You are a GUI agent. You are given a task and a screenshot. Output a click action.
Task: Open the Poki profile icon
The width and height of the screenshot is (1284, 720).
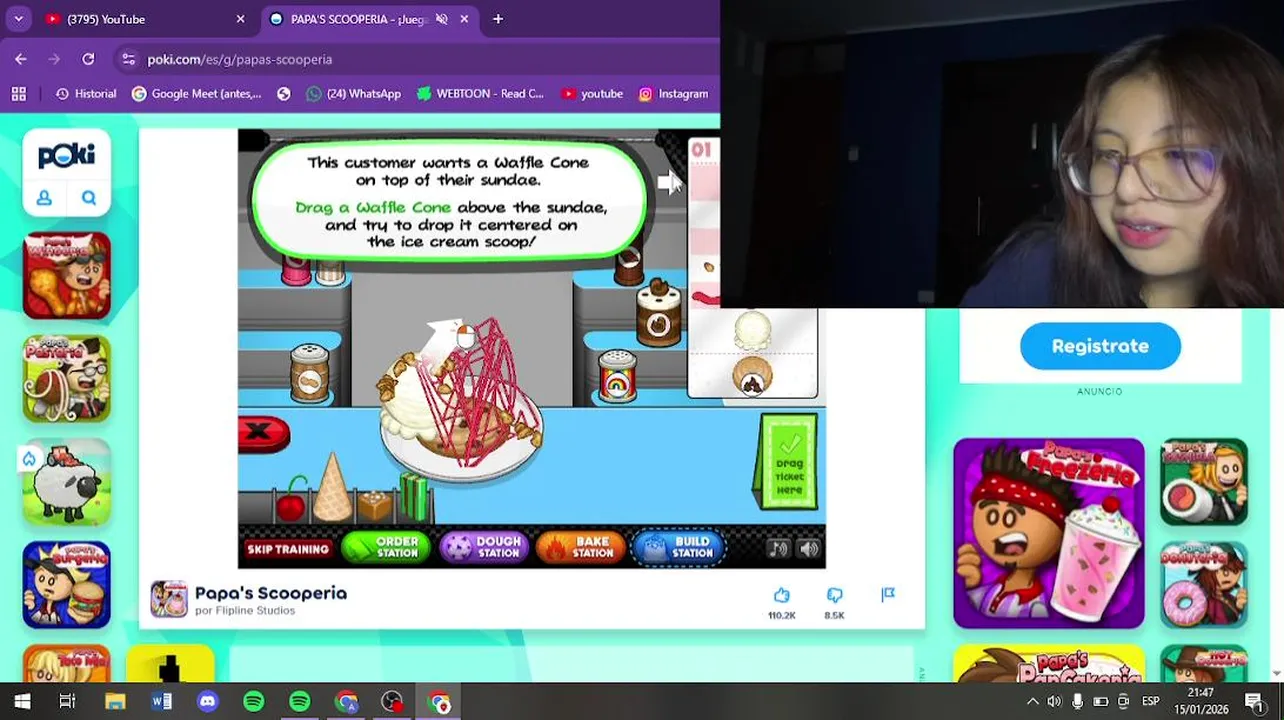[44, 198]
